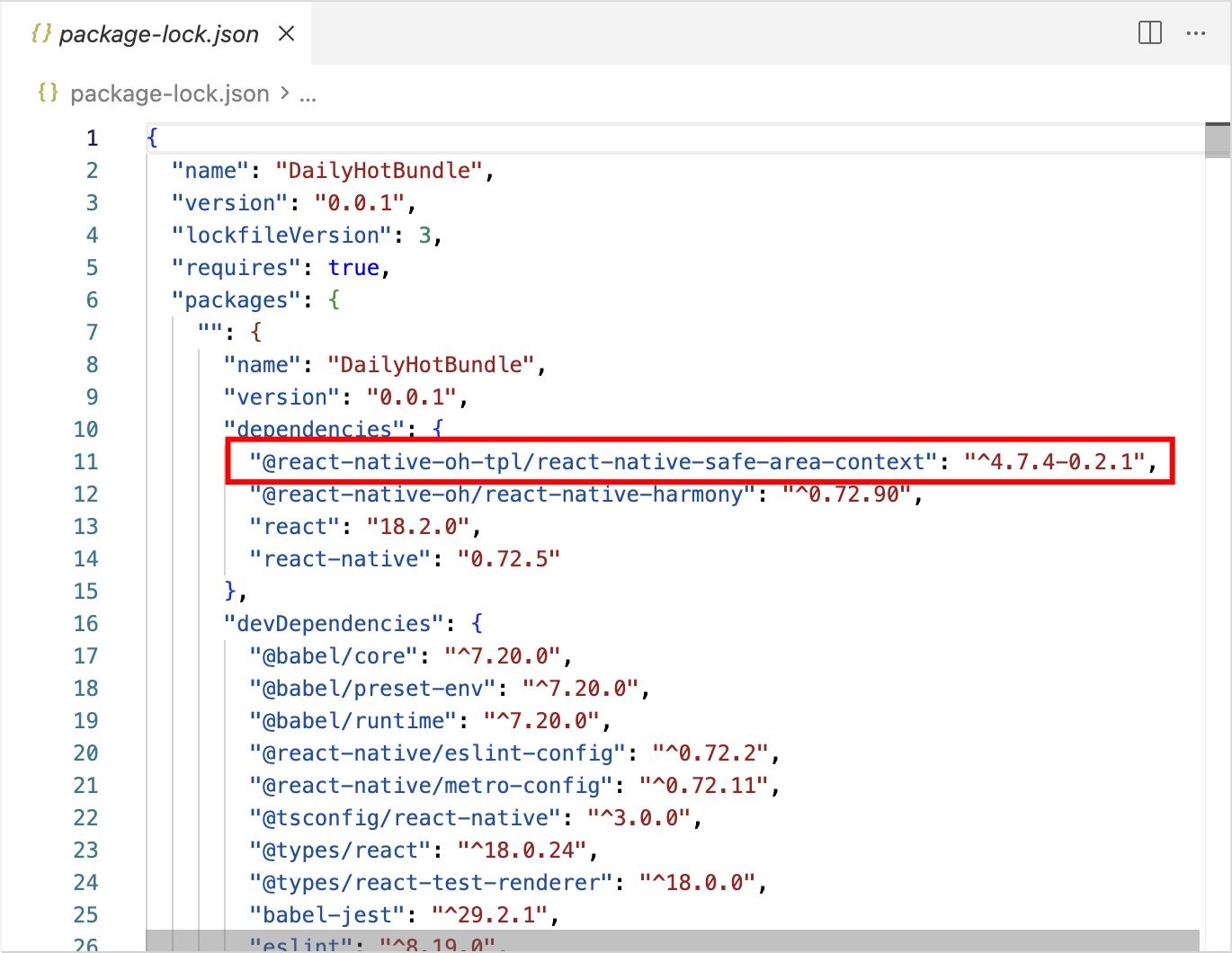The image size is (1232, 953).
Task: Click the "version" key on line 3
Action: 230,203
